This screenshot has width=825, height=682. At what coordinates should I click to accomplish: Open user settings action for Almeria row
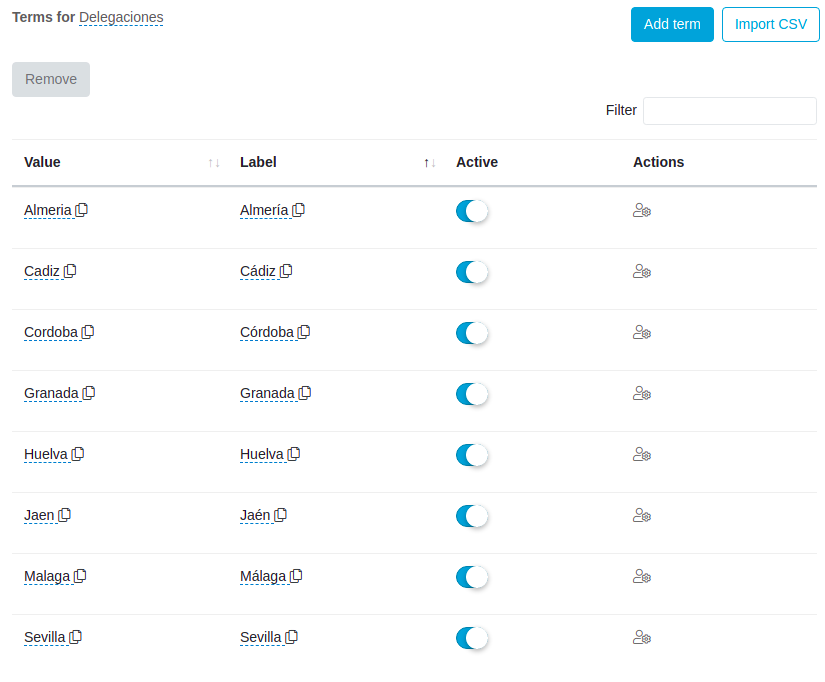coord(642,211)
